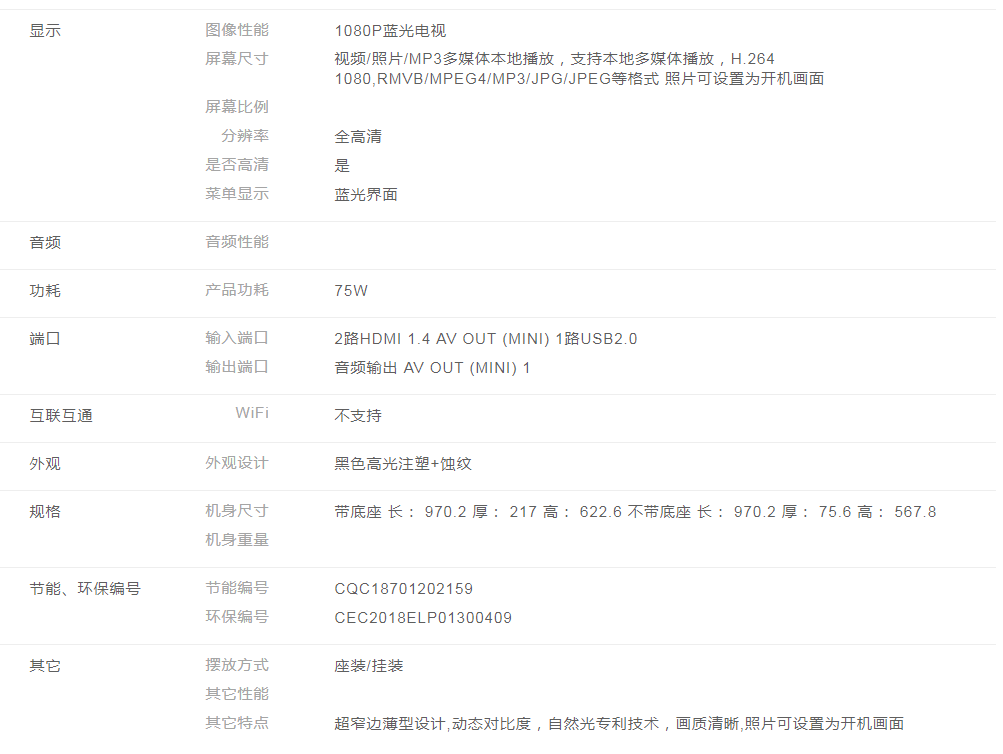Click the 机身重量 label
1003x754 pixels.
click(237, 540)
